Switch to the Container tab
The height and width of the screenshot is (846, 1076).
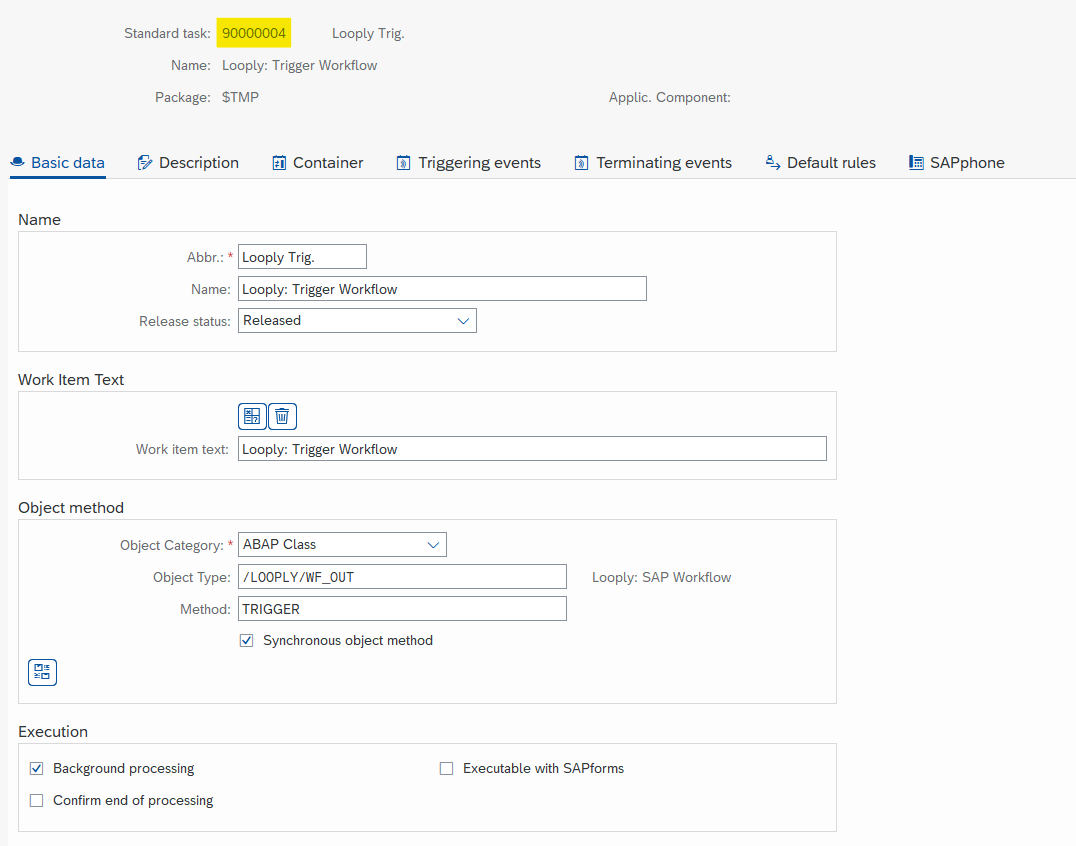click(317, 163)
